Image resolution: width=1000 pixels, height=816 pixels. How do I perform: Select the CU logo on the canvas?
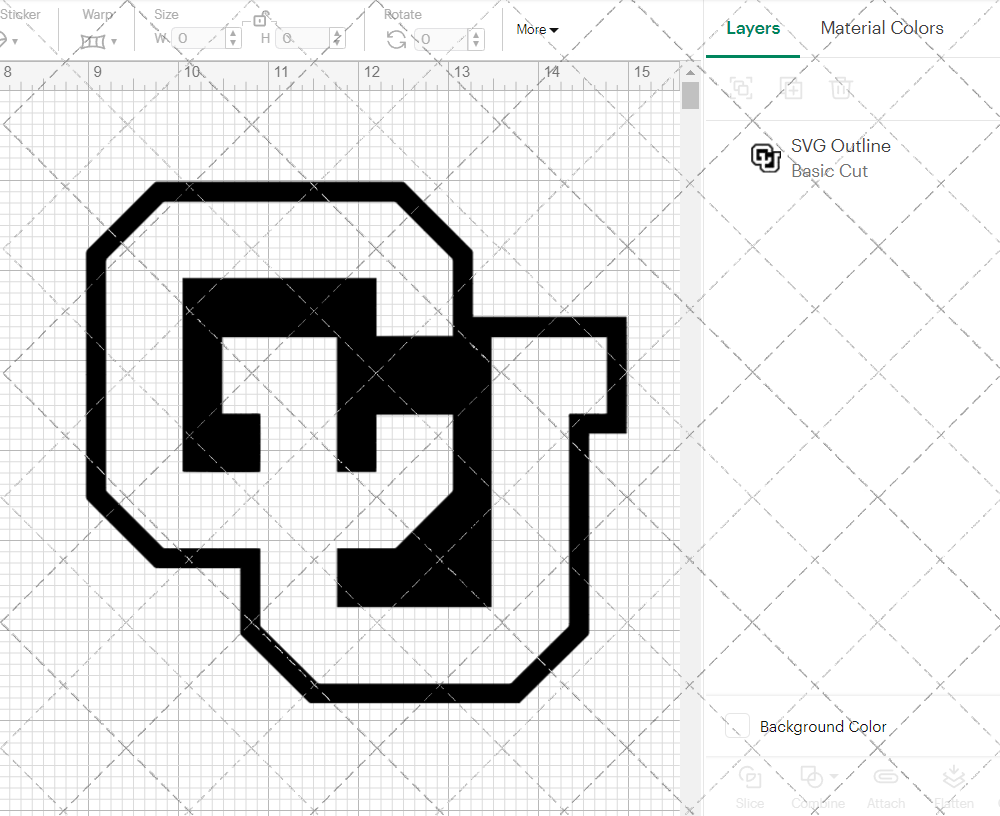click(357, 442)
